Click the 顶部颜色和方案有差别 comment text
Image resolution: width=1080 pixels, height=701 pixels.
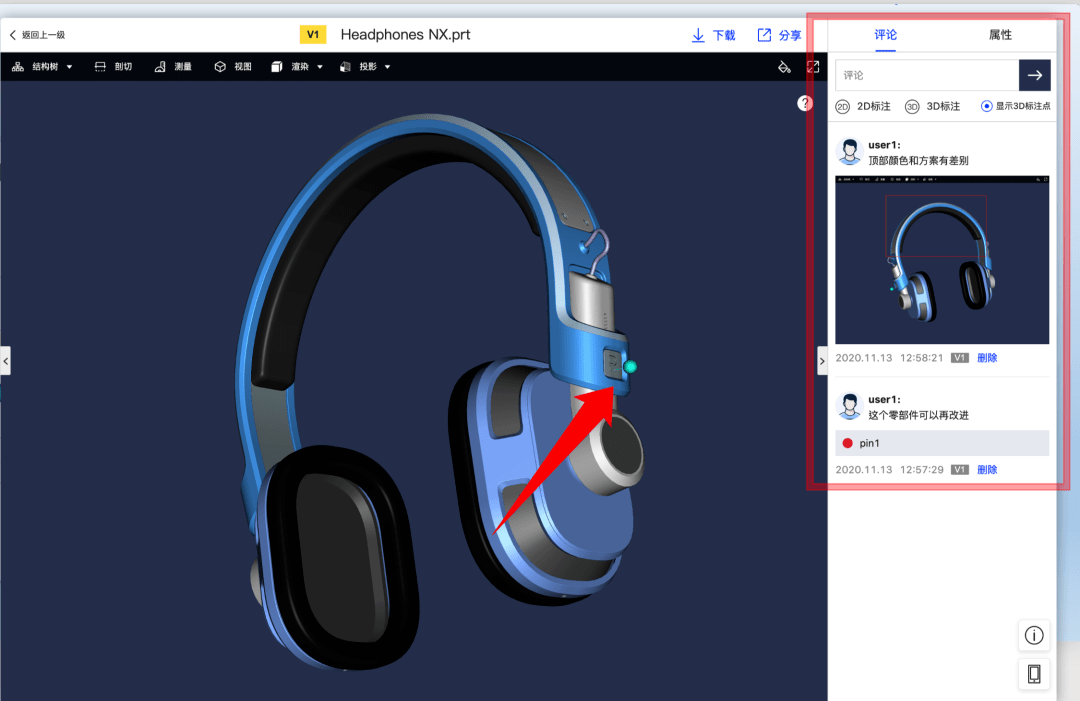(918, 160)
